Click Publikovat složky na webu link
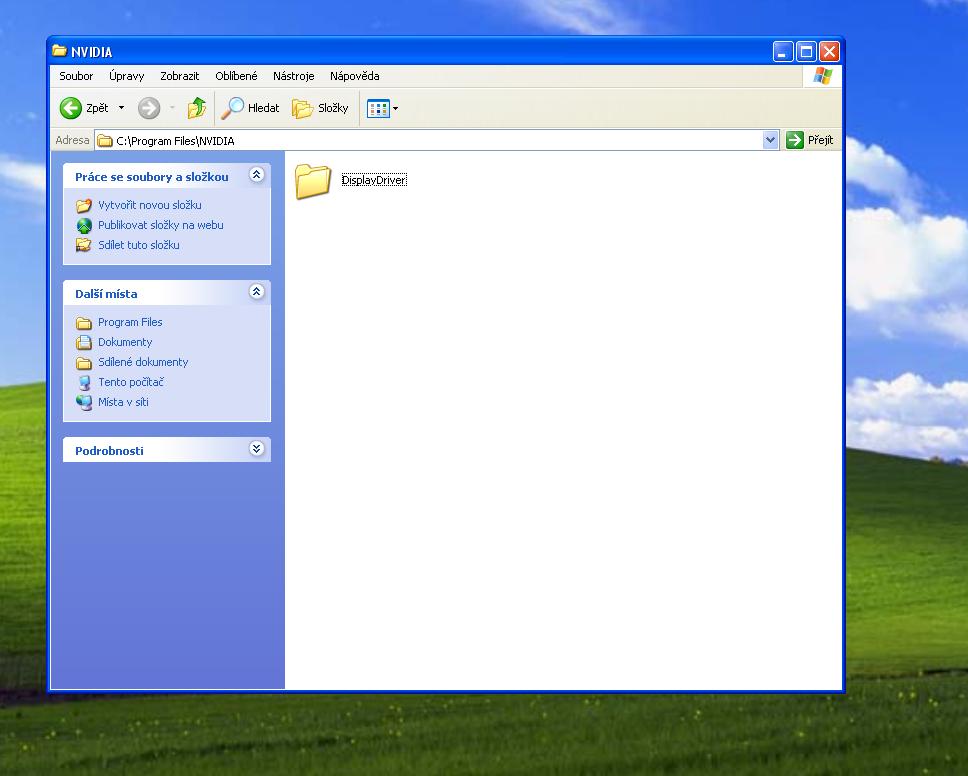Viewport: 968px width, 776px height. coord(160,225)
